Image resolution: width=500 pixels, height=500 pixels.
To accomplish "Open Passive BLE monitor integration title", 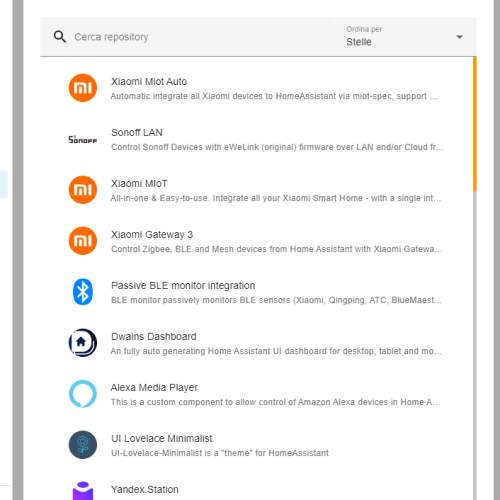I will click(183, 286).
